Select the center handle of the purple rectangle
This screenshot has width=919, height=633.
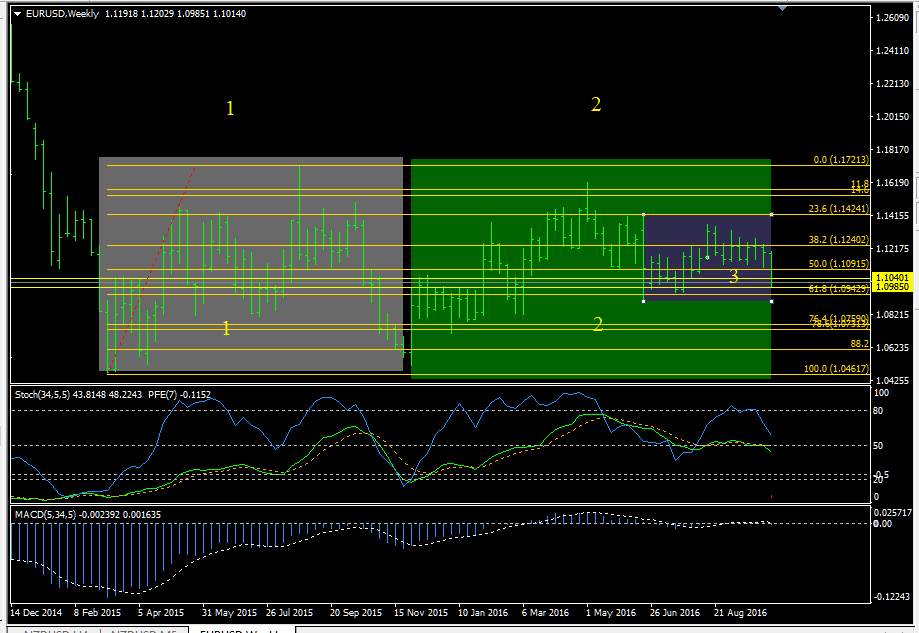(707, 257)
